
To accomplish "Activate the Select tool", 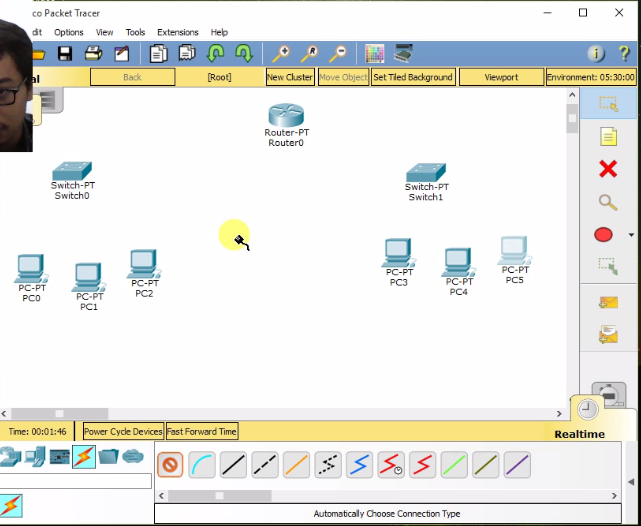I will pos(608,104).
